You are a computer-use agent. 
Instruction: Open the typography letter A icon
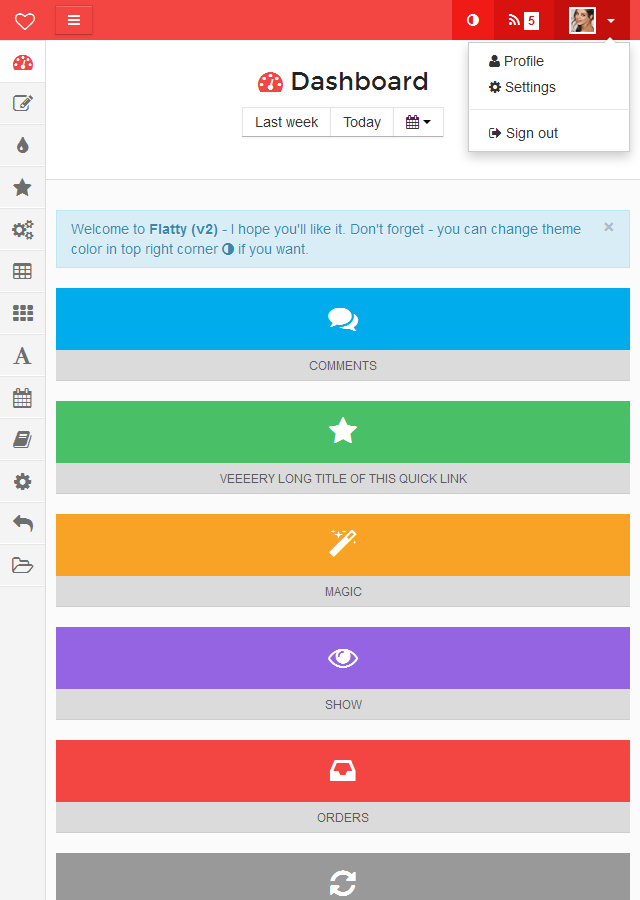[22, 356]
